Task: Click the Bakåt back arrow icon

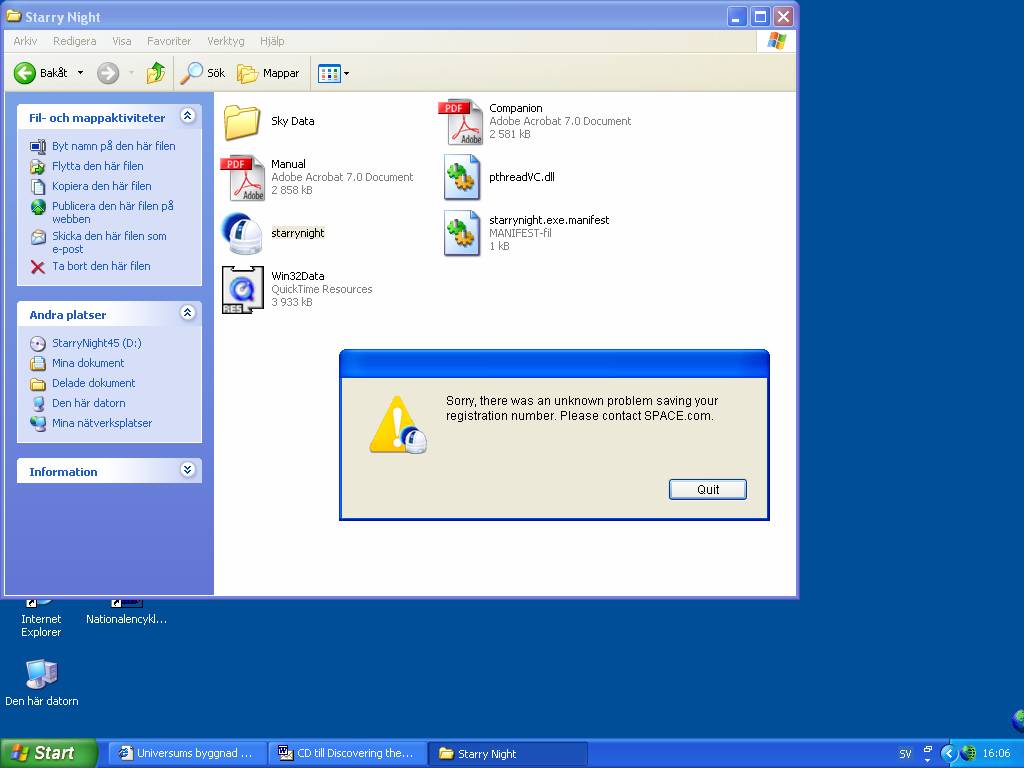Action: pyautogui.click(x=25, y=73)
